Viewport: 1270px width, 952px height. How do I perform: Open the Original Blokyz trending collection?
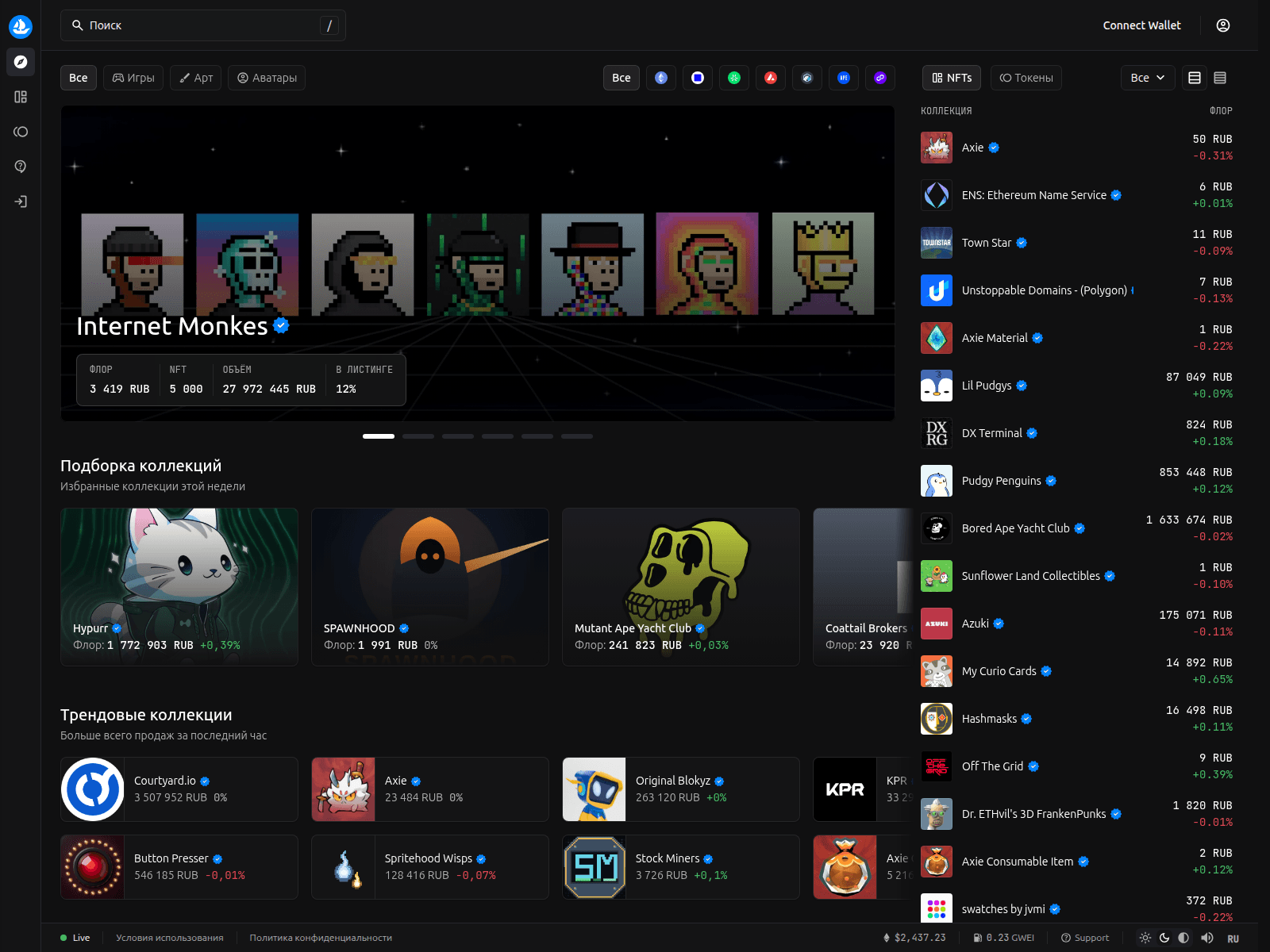(x=681, y=789)
